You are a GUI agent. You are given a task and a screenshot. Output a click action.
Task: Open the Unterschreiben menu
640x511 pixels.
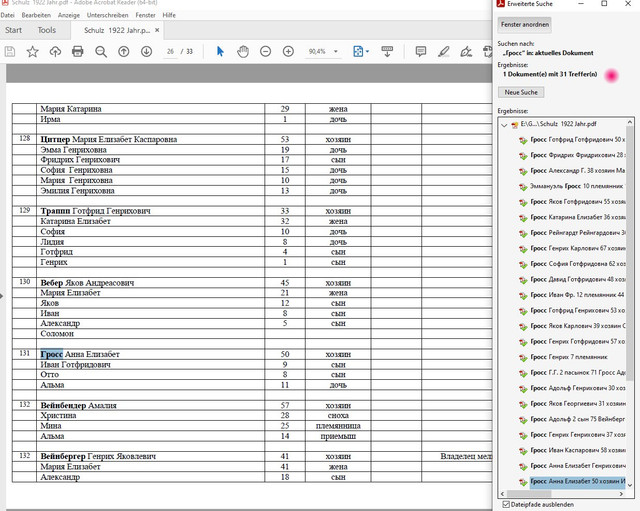point(107,15)
